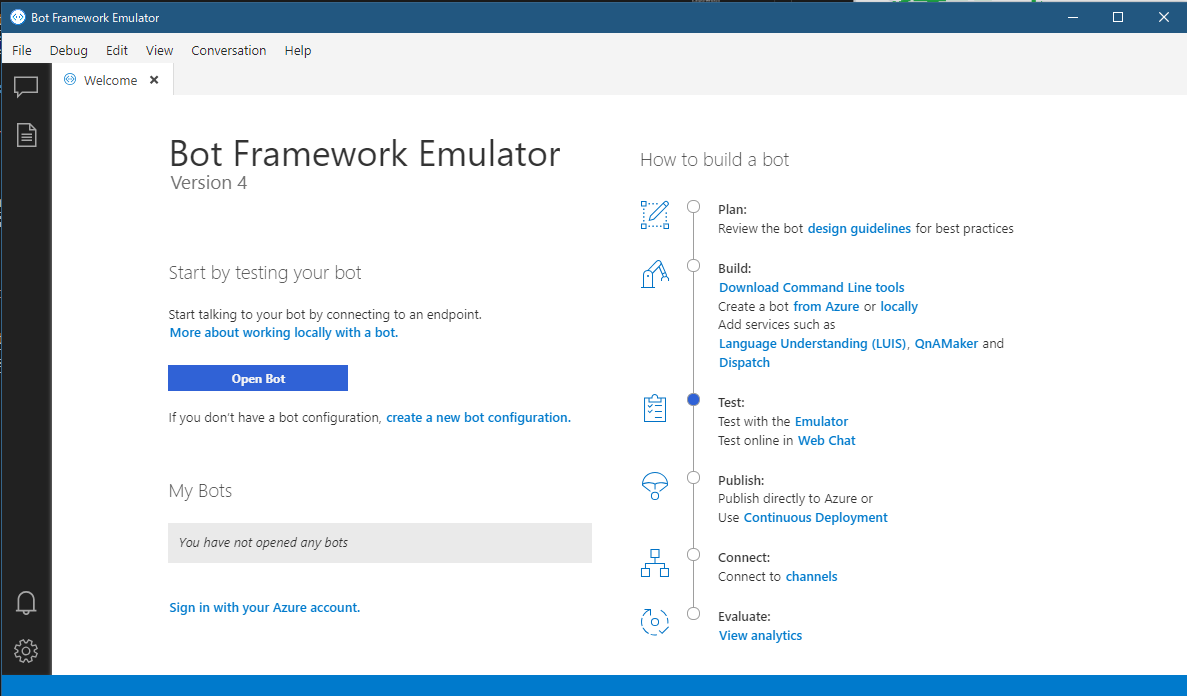Click the 'Version 4' text

tap(209, 183)
